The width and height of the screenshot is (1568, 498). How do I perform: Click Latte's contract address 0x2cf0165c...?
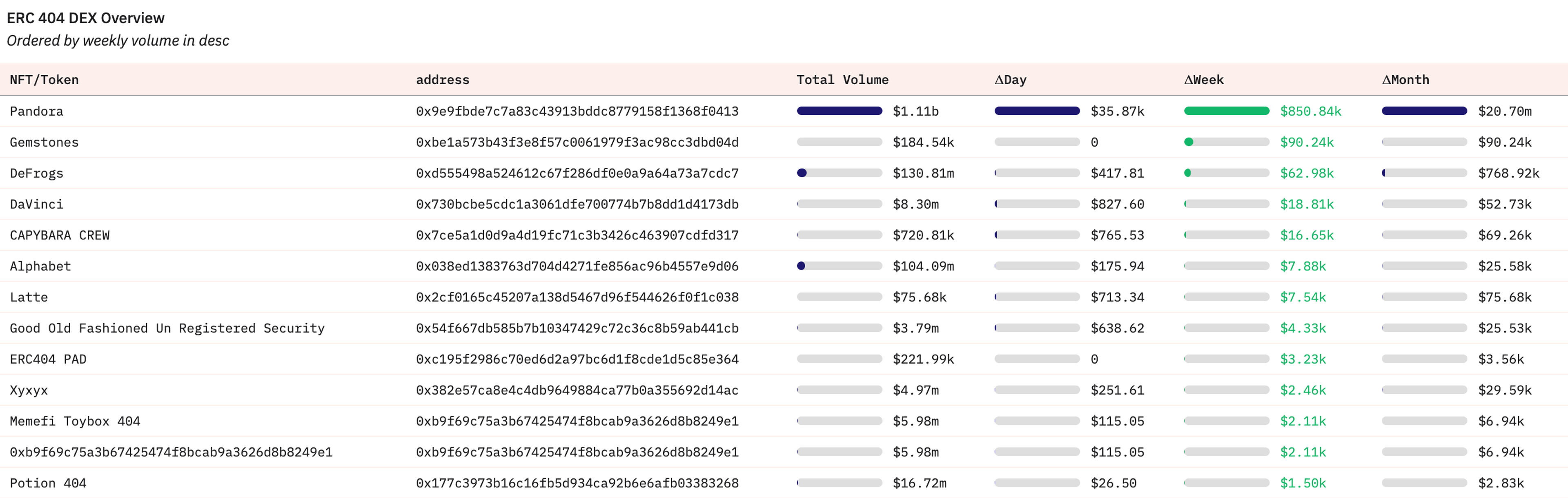(x=577, y=297)
